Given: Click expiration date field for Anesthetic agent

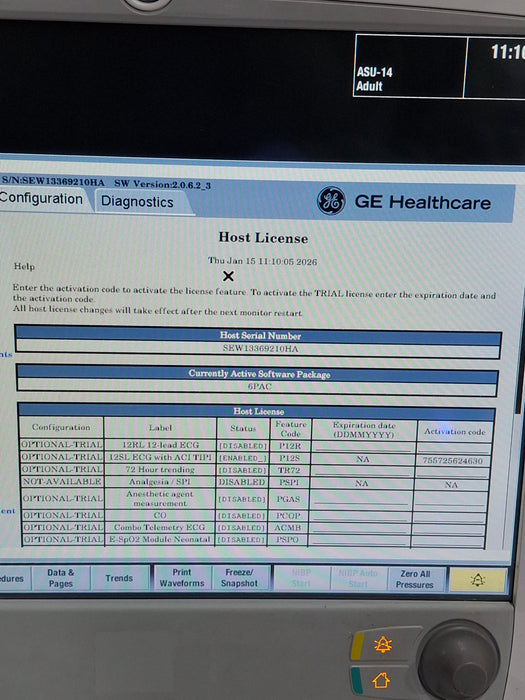Looking at the screenshot, I should tap(361, 499).
